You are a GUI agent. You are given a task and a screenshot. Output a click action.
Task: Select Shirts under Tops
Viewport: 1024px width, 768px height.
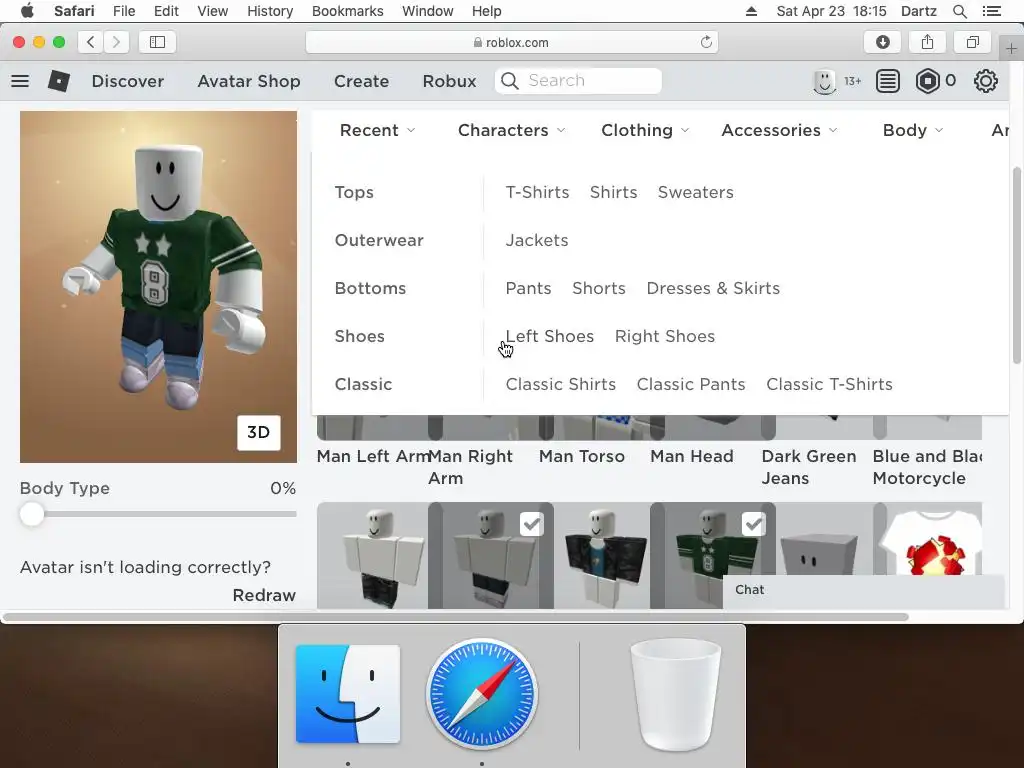coord(613,193)
